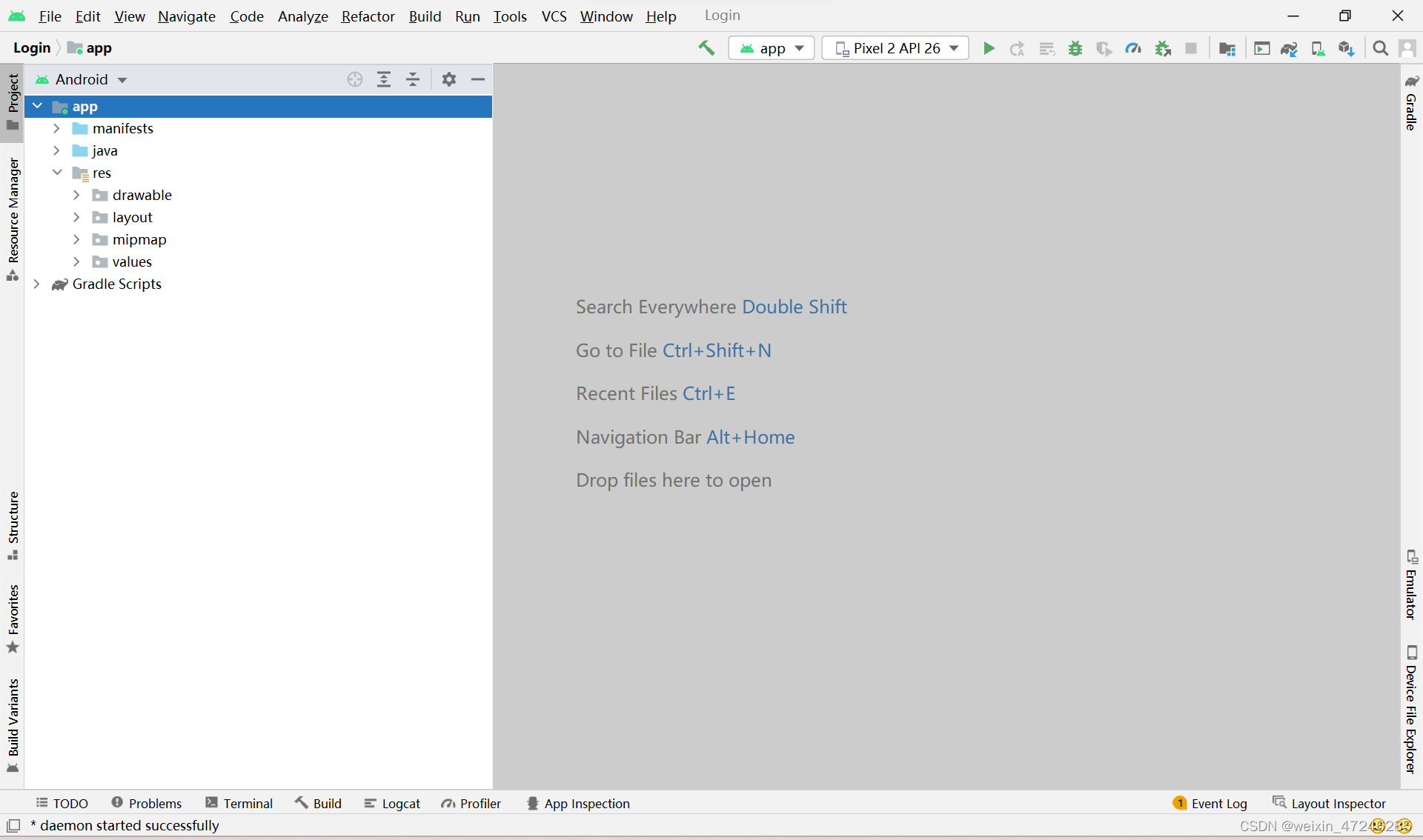This screenshot has height=840, width=1423.
Task: Click Apply Changes and Restart Activity icon
Action: [x=1017, y=48]
